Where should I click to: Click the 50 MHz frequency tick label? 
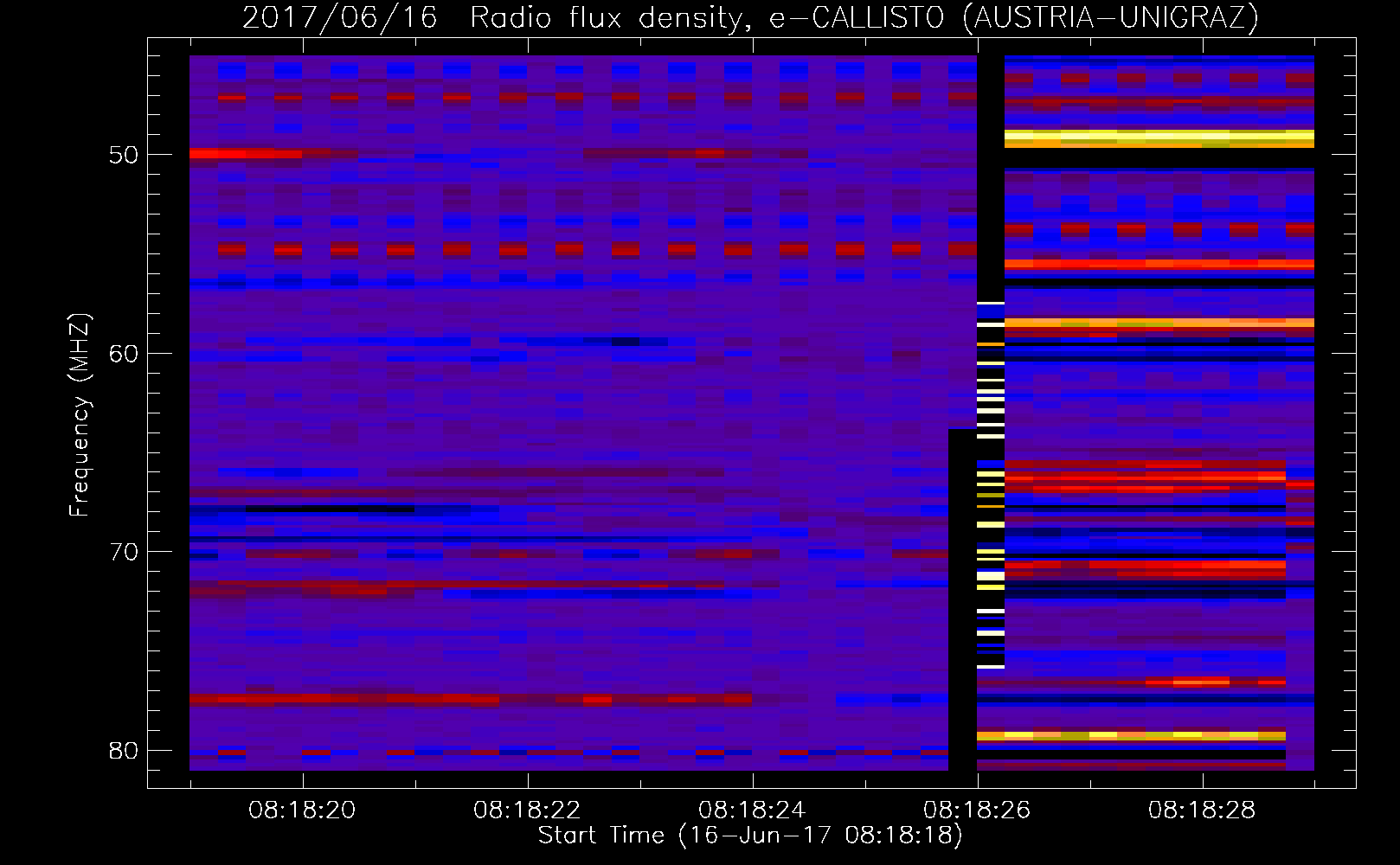[x=124, y=155]
